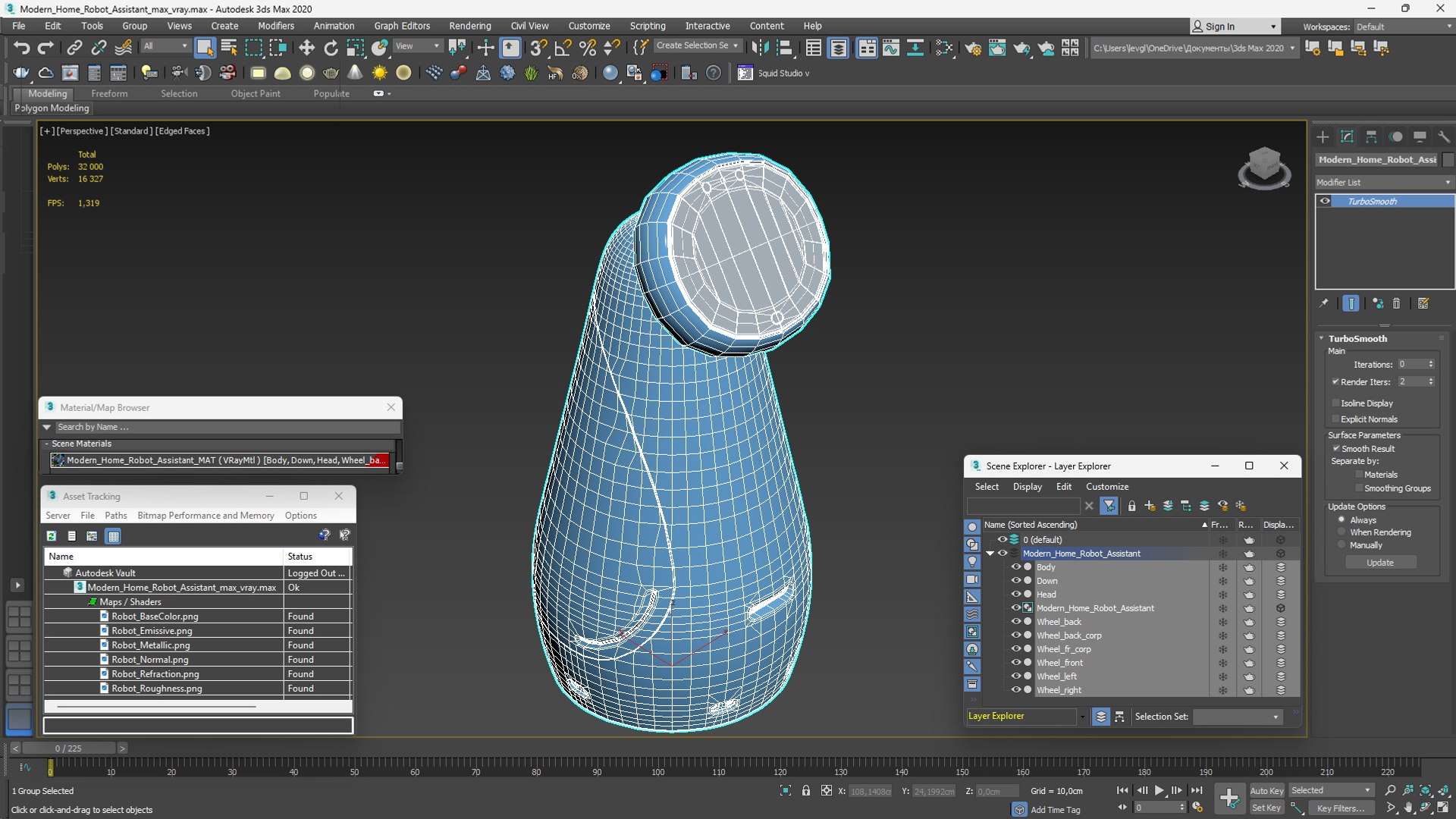Open the Utilities wrench panel icon
The height and width of the screenshot is (819, 1456).
pos(1443,137)
